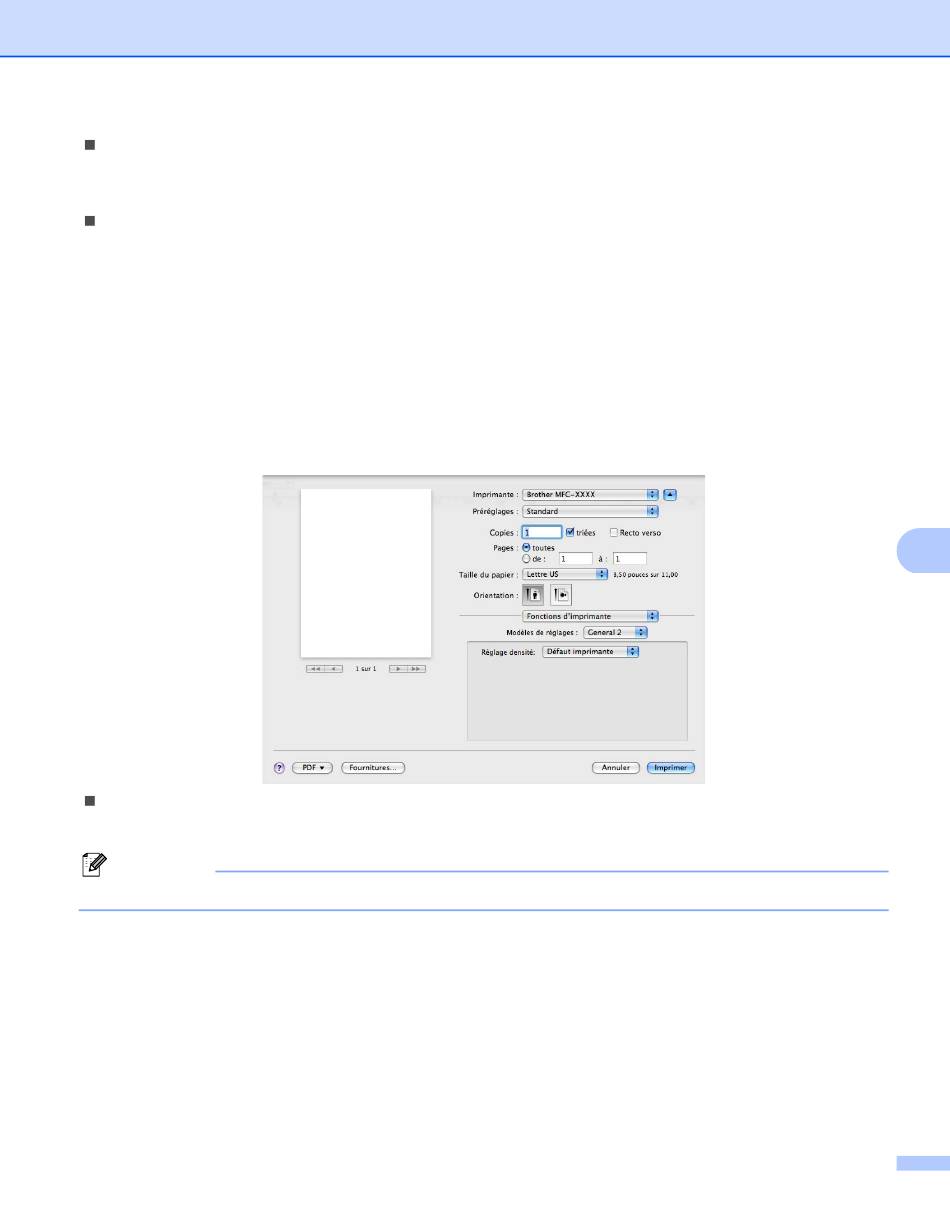
Task: Choose portrait orientation icon
Action: (534, 594)
